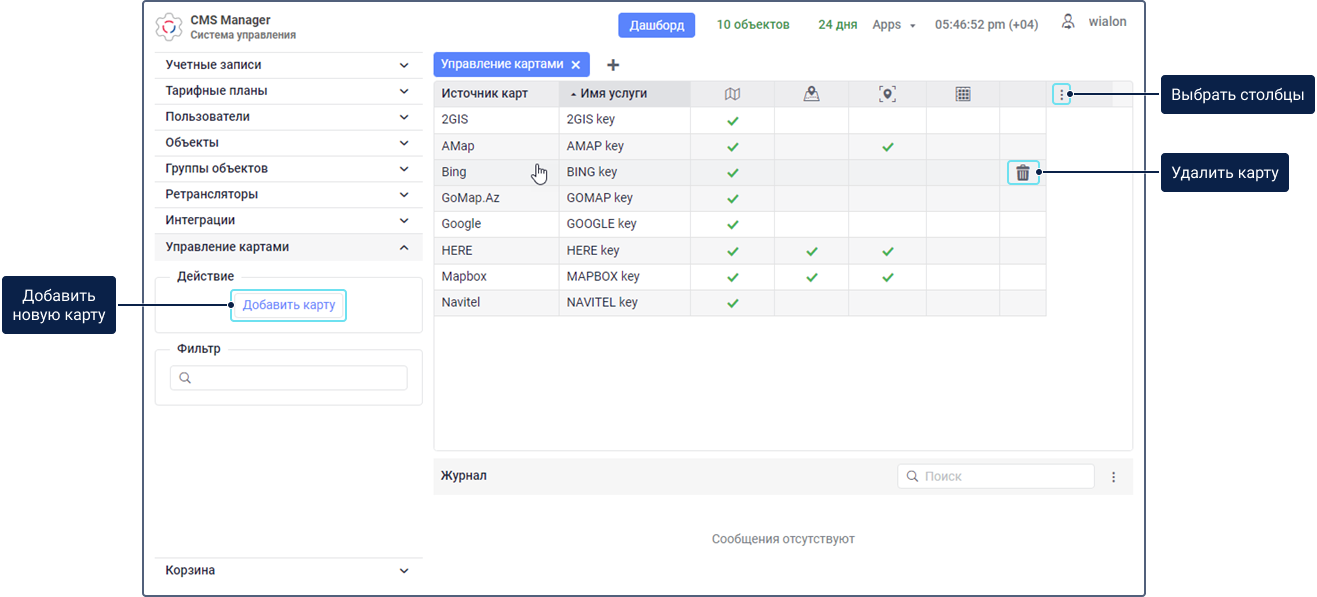Close the Управление картами tab
The height and width of the screenshot is (597, 1317).
(575, 65)
